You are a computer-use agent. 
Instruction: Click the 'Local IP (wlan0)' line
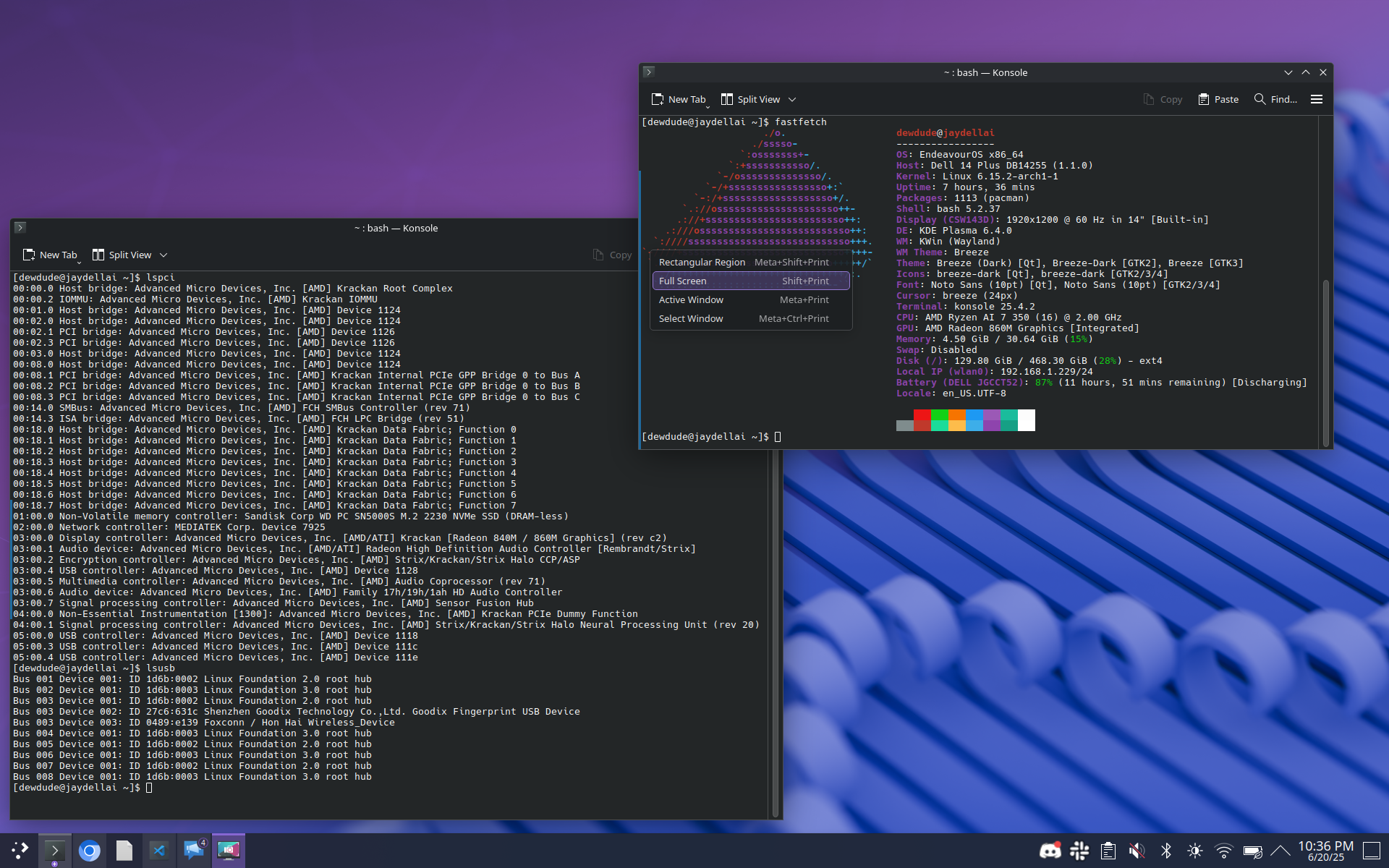[x=994, y=372]
